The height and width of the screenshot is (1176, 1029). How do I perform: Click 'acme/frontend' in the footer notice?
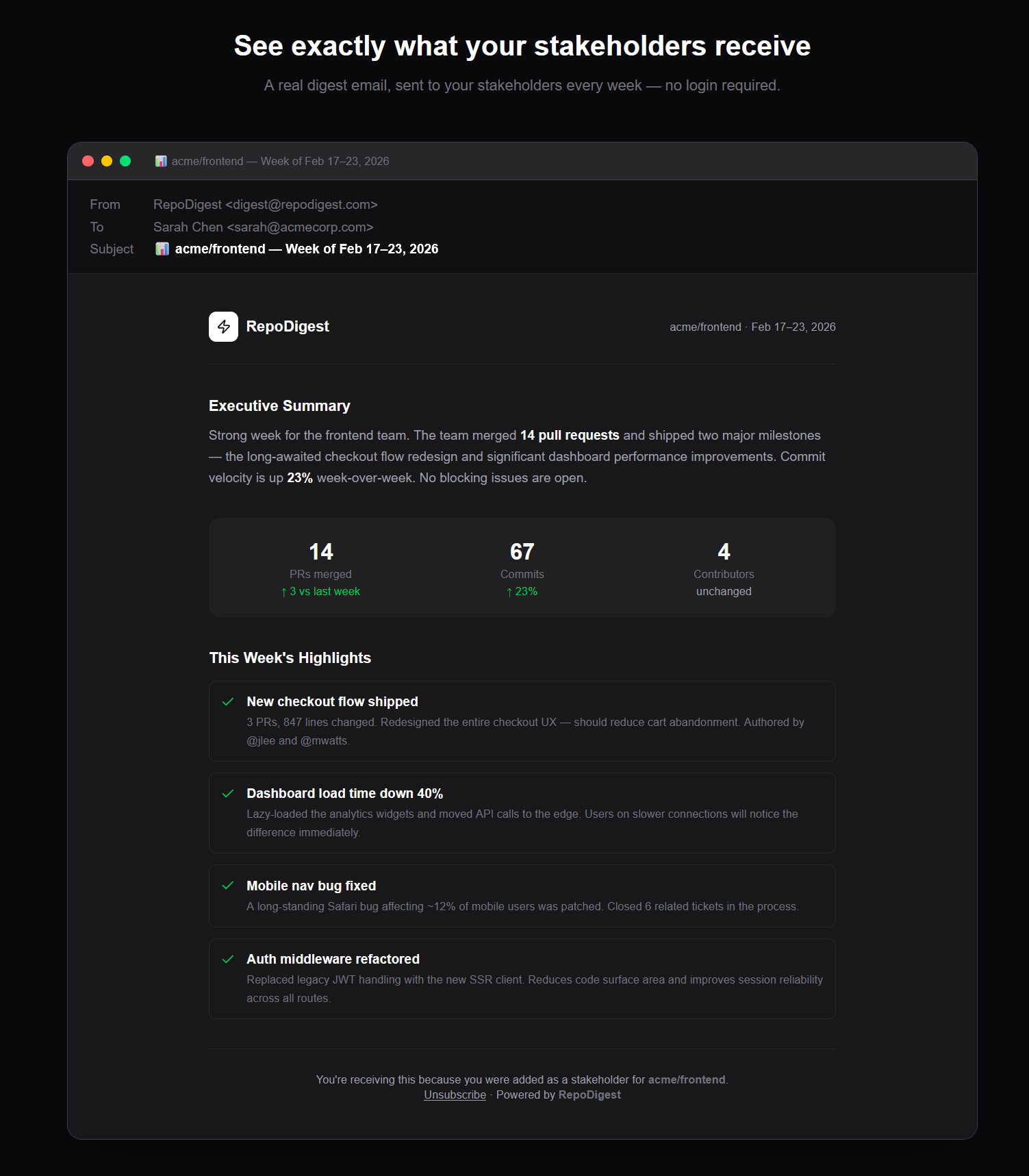(687, 1079)
